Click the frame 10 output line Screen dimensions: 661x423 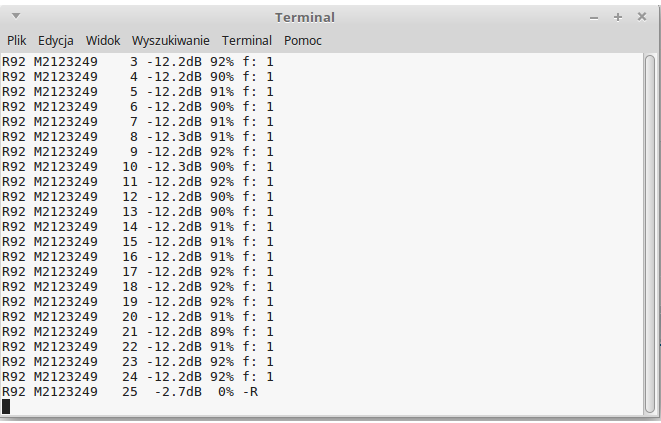(138, 167)
